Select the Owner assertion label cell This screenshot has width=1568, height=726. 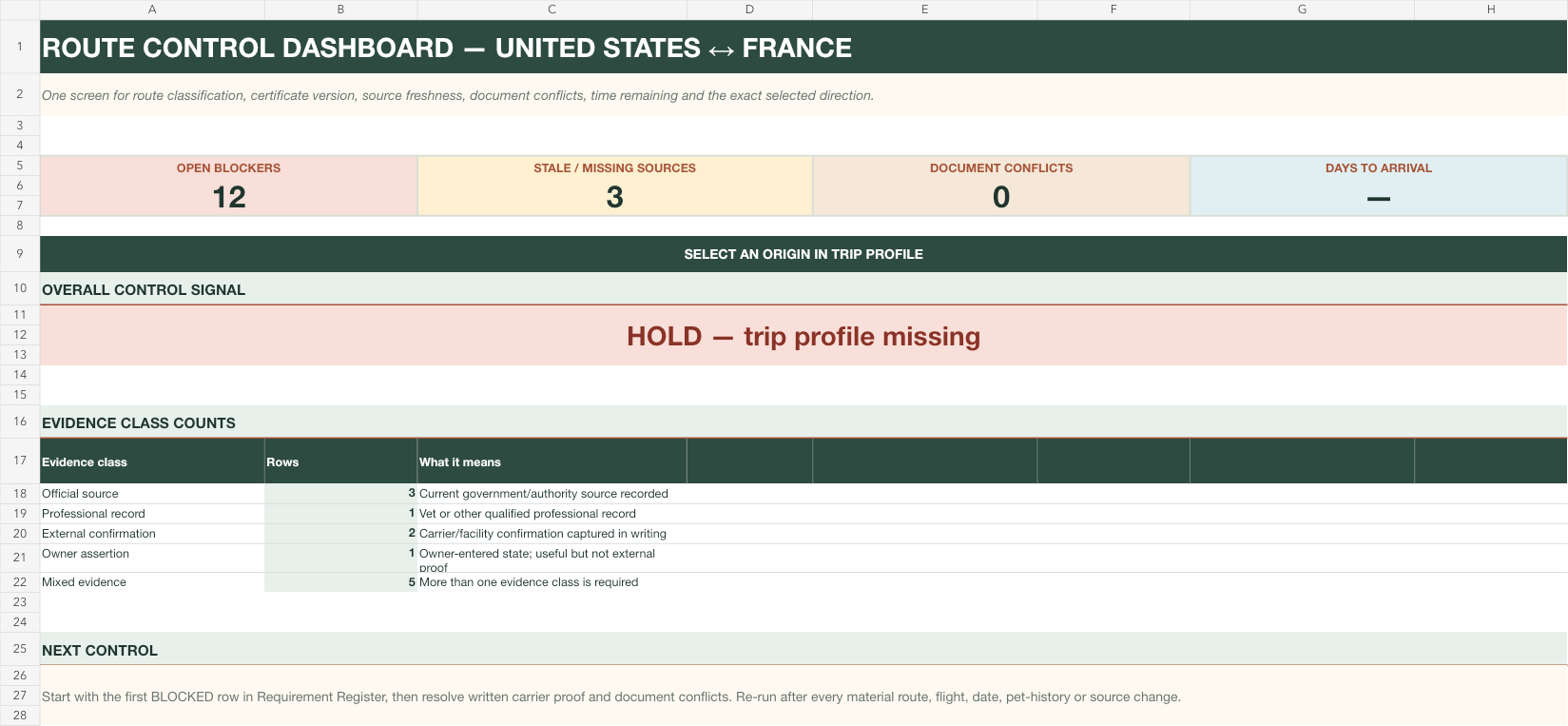[x=152, y=558]
